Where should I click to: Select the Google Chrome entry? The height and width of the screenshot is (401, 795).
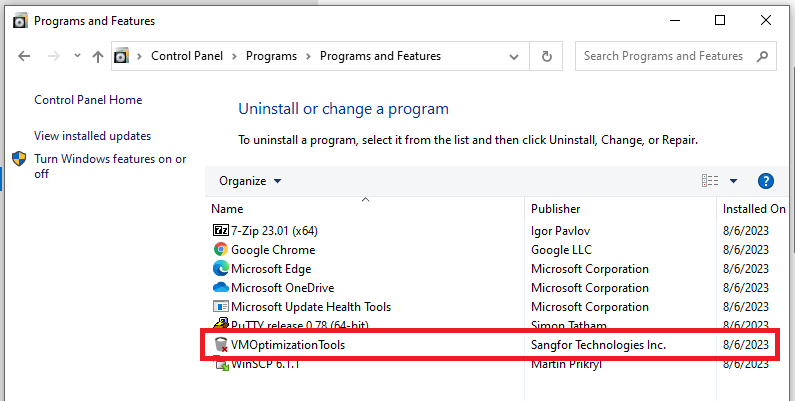click(273, 249)
